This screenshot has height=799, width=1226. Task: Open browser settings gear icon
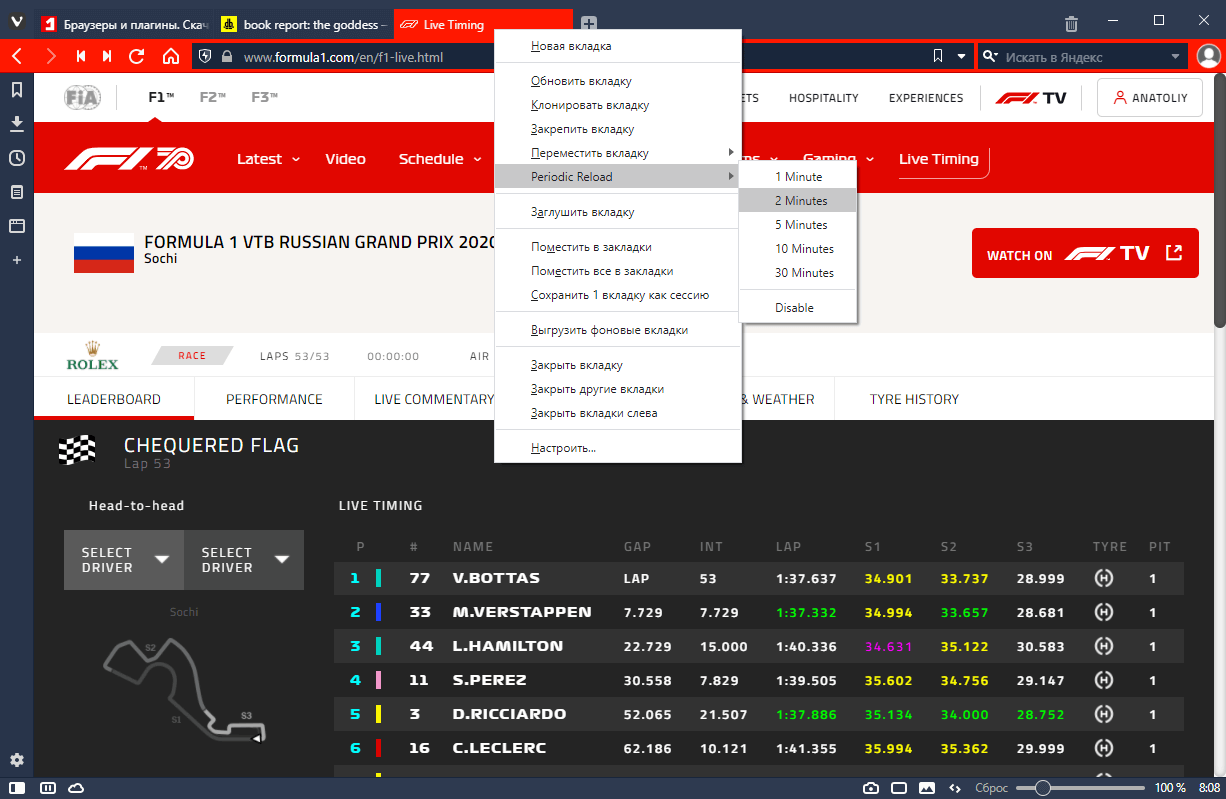click(x=17, y=760)
